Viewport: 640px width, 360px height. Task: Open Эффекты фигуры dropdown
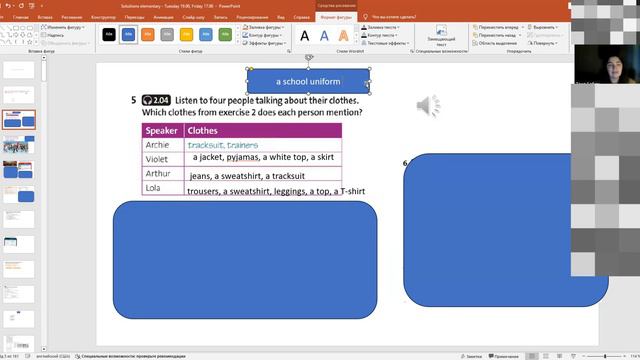(264, 43)
